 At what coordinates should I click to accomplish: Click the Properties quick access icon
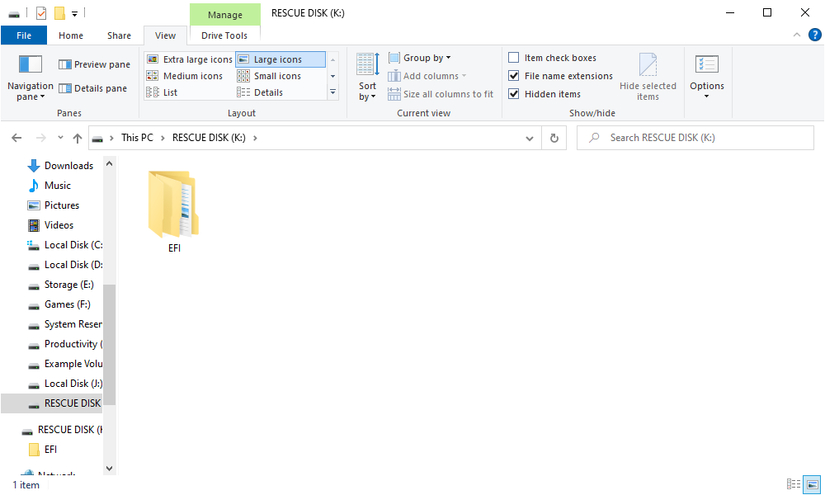coord(41,13)
